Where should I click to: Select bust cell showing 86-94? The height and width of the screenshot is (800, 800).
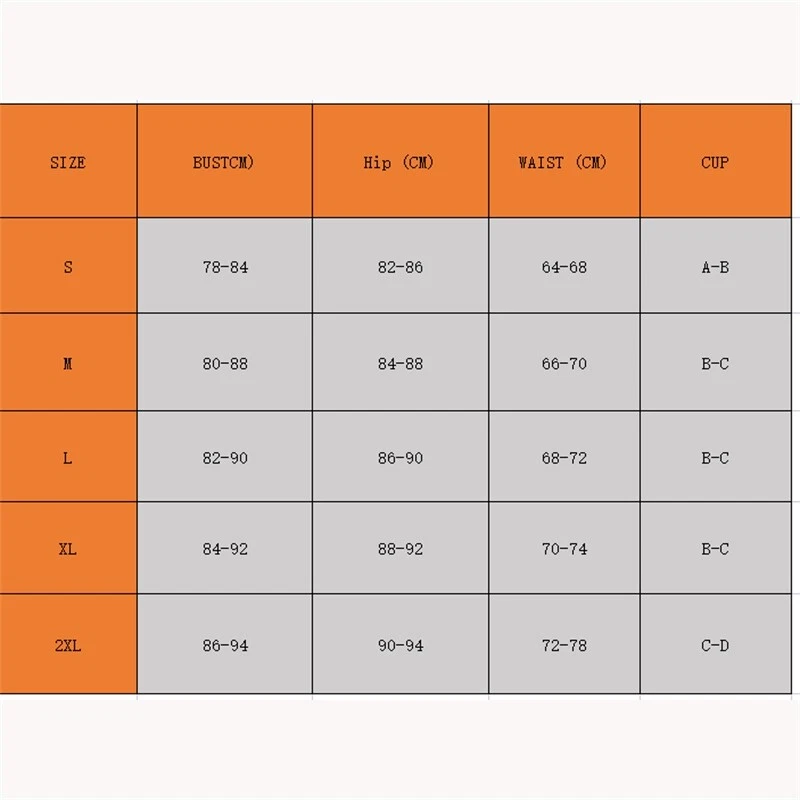(x=224, y=645)
